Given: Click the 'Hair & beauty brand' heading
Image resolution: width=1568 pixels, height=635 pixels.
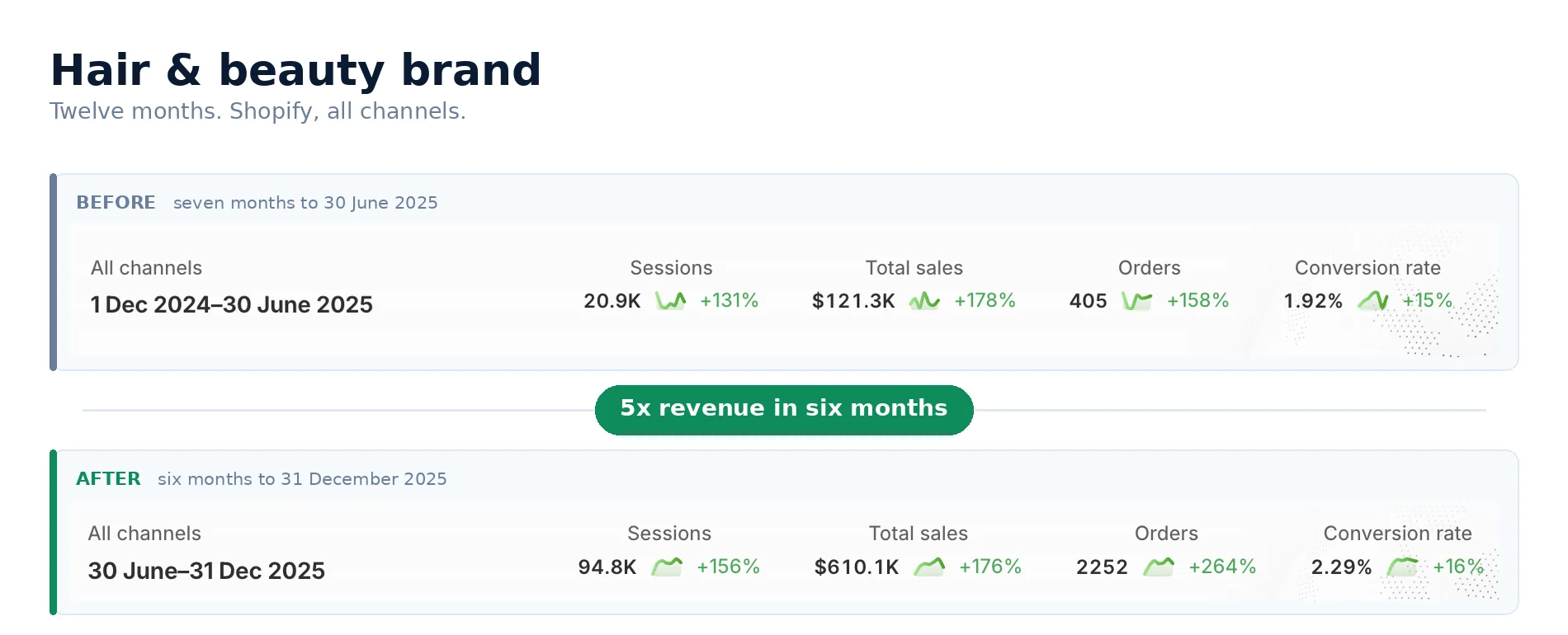Looking at the screenshot, I should click(x=295, y=69).
